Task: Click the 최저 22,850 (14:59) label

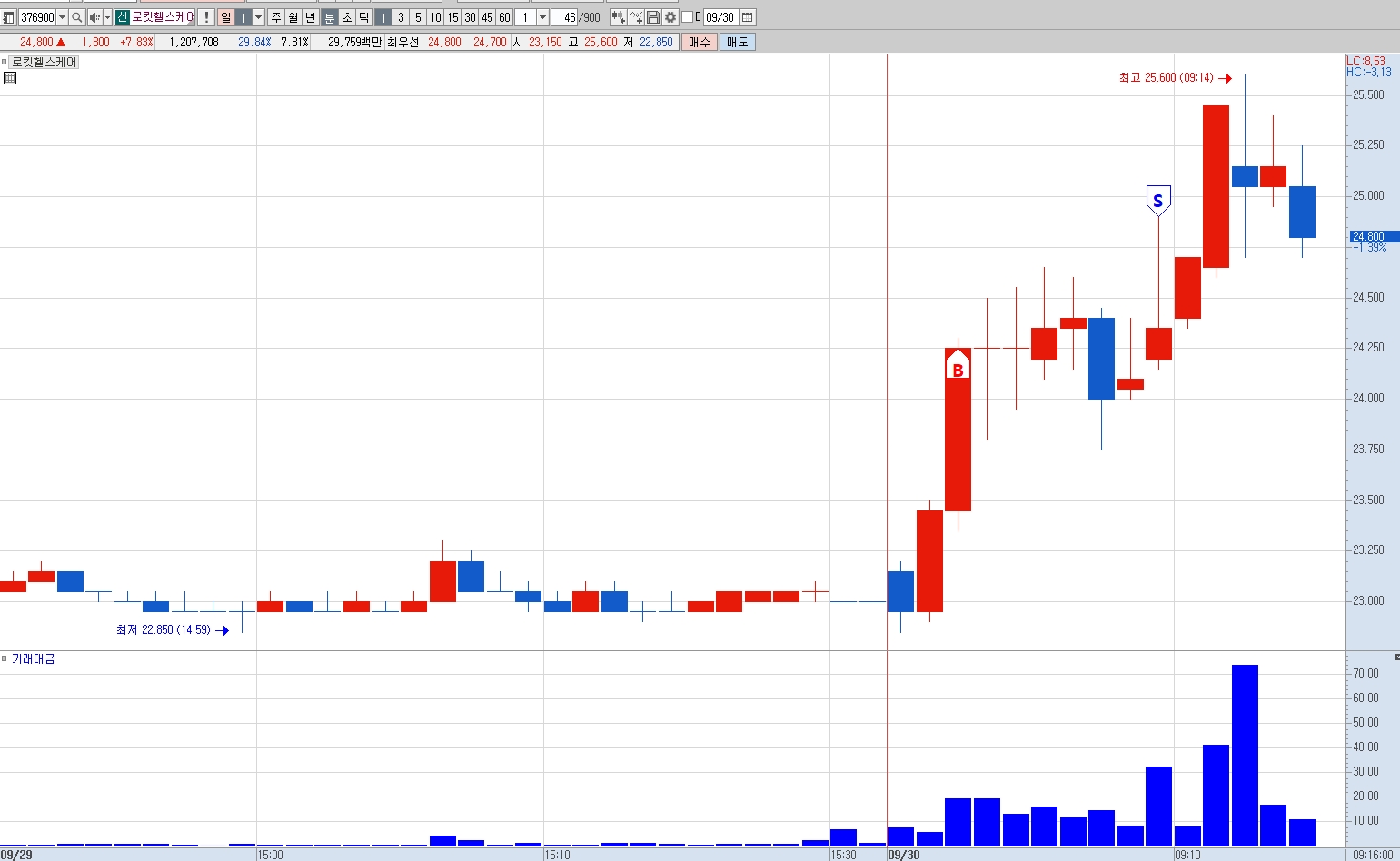Action: pyautogui.click(x=164, y=629)
